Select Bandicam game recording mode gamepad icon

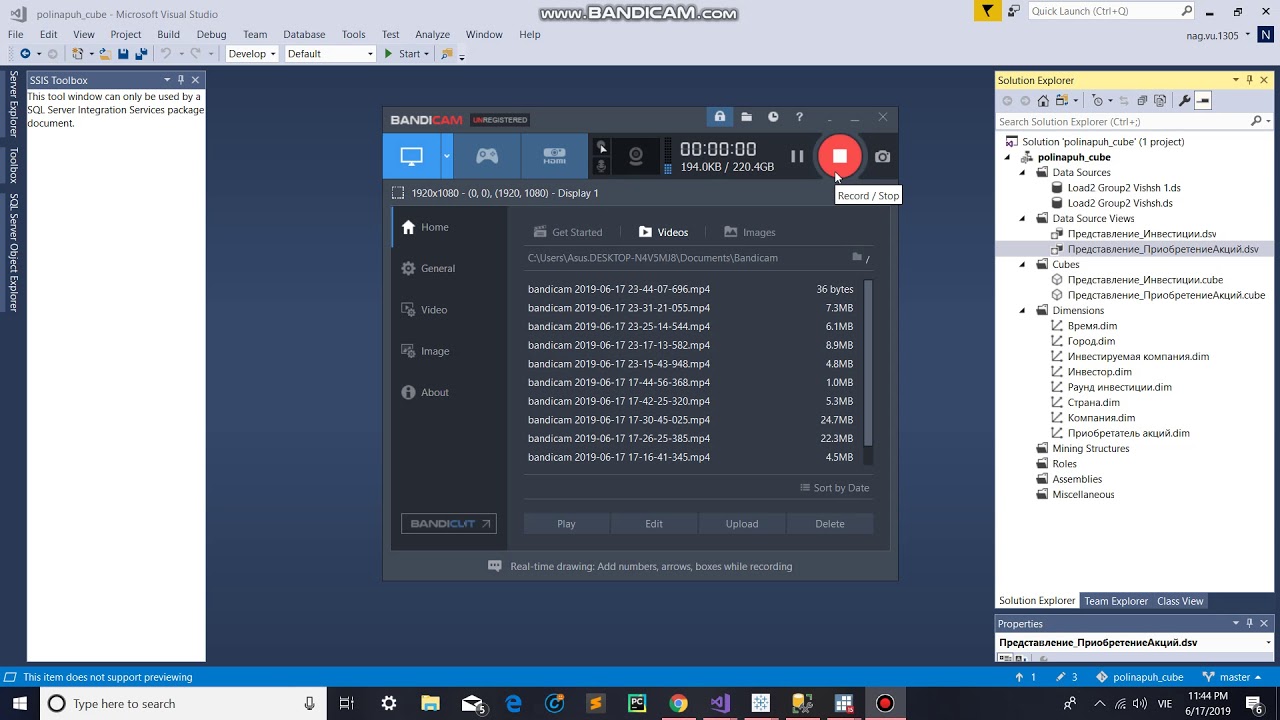(x=487, y=156)
